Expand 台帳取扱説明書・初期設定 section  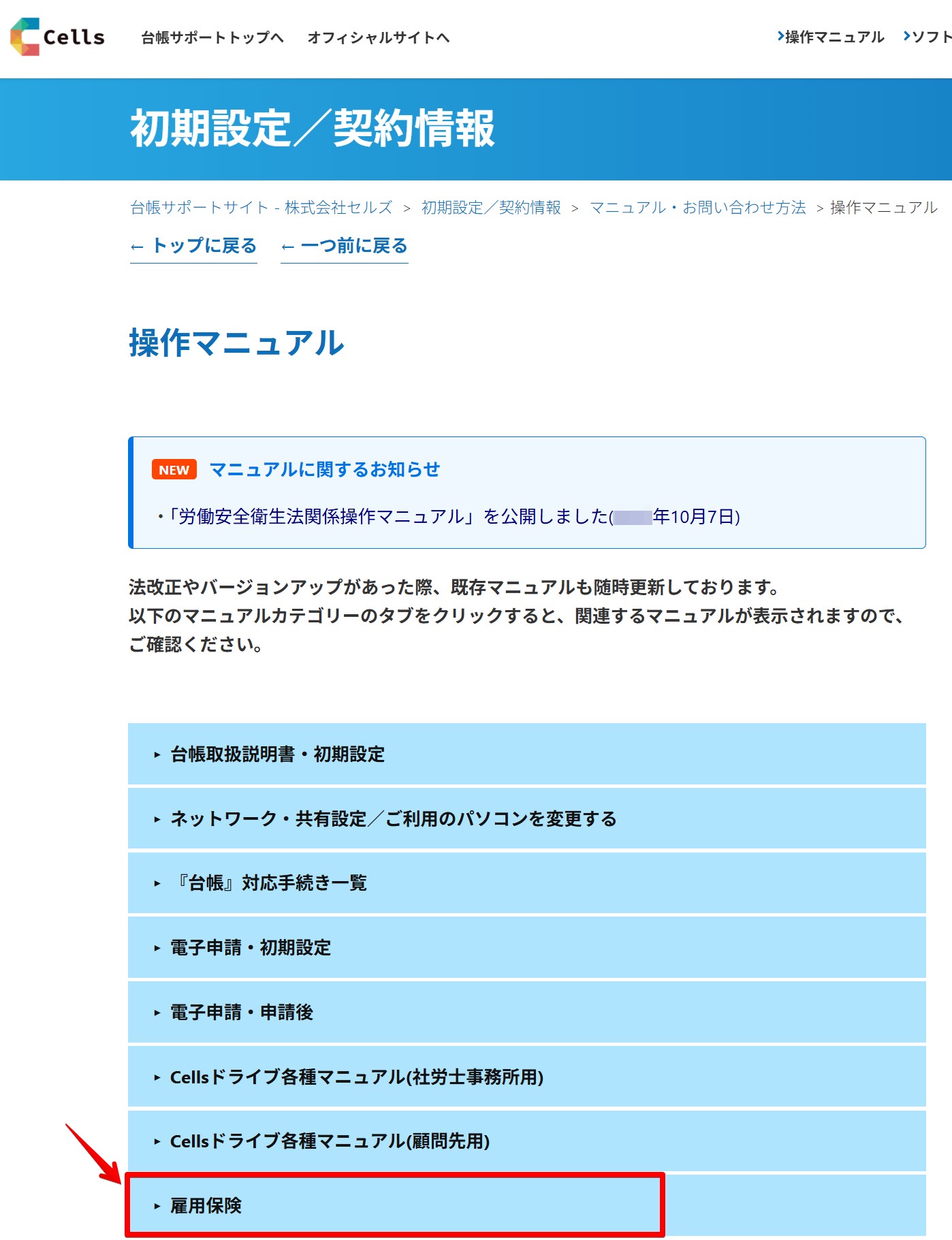pos(527,754)
